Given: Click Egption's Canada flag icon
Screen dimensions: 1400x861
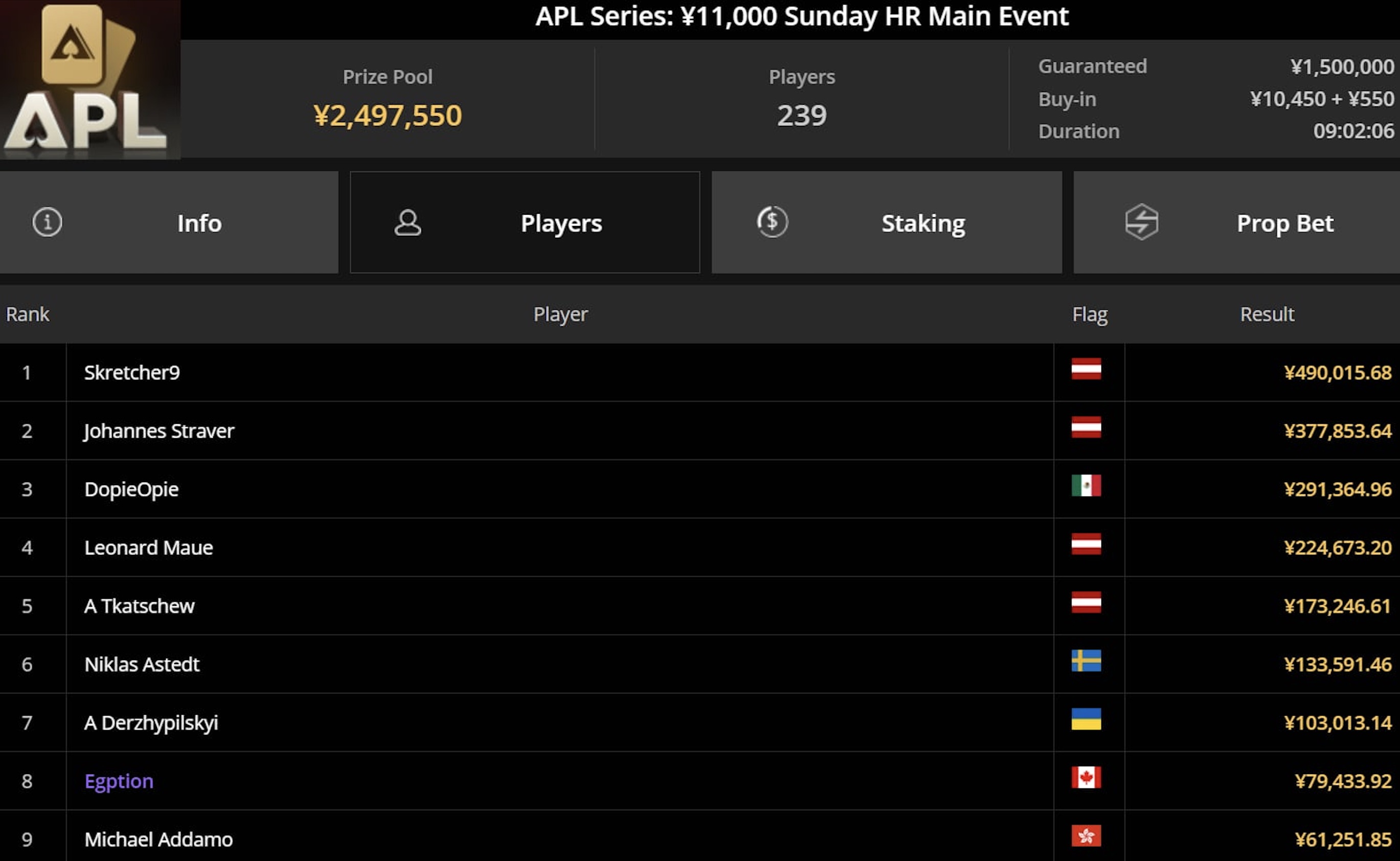Looking at the screenshot, I should click(1086, 778).
